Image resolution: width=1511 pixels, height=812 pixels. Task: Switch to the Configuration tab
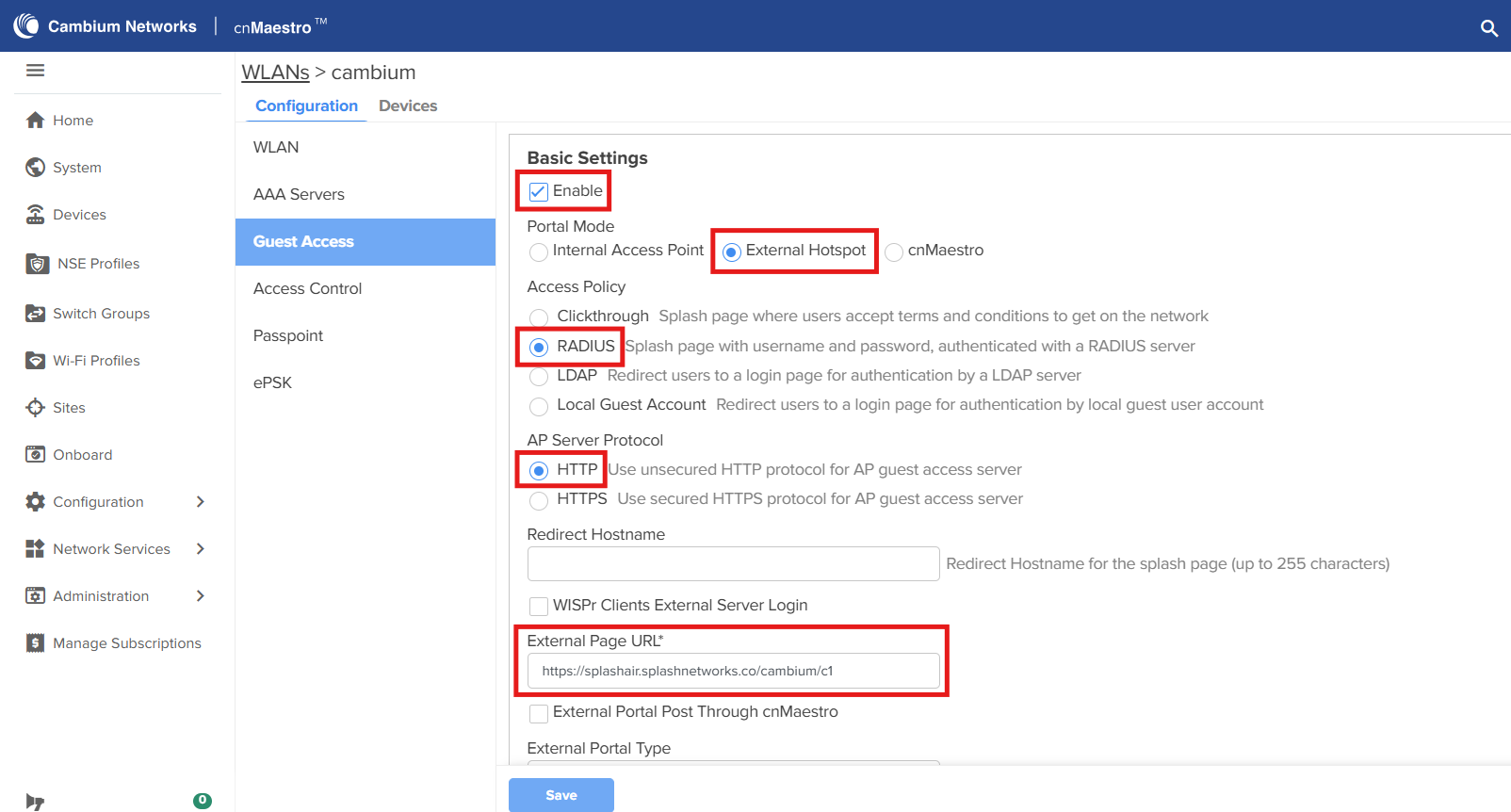coord(306,106)
